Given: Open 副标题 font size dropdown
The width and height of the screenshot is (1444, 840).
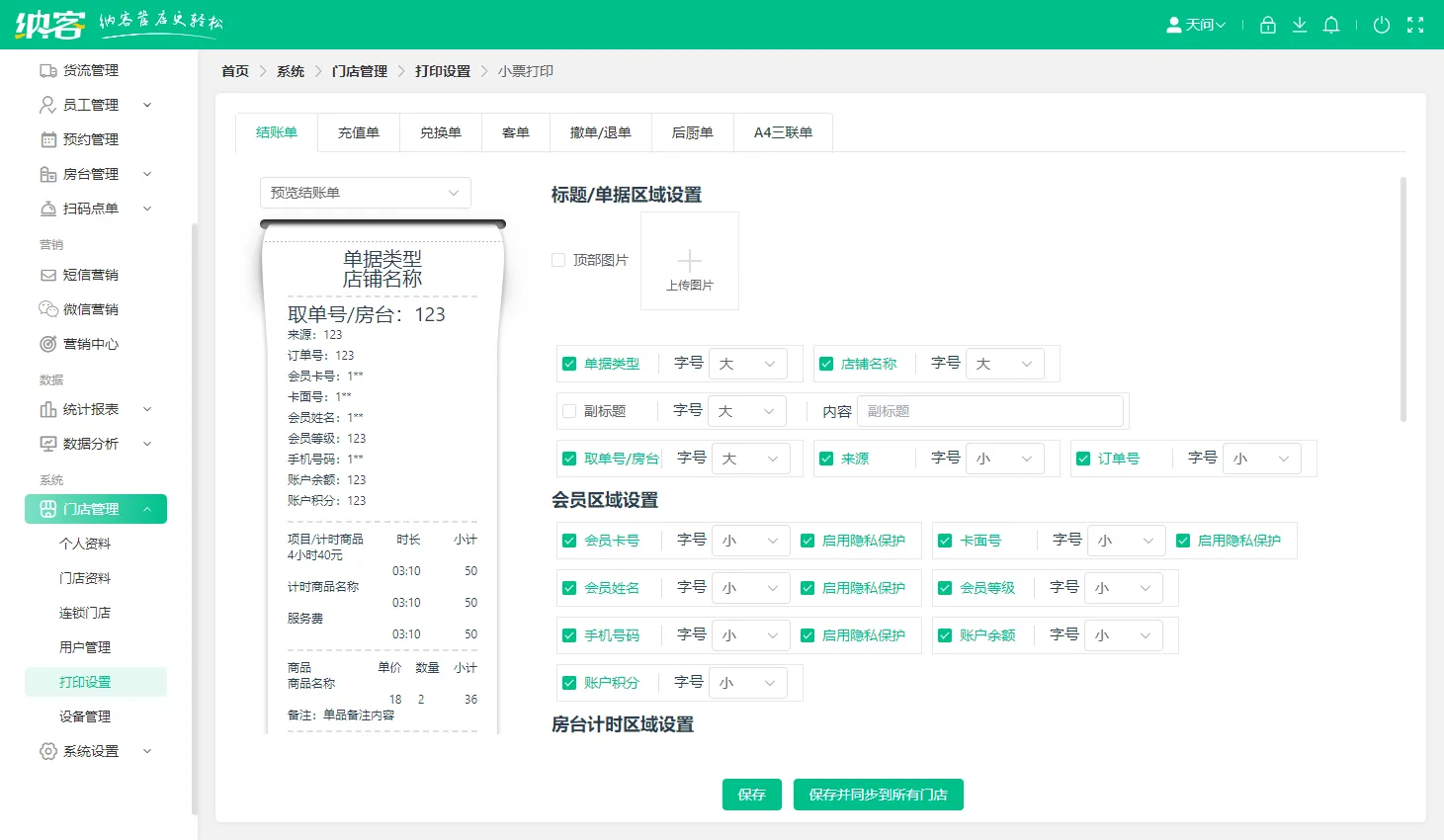Looking at the screenshot, I should pyautogui.click(x=747, y=411).
